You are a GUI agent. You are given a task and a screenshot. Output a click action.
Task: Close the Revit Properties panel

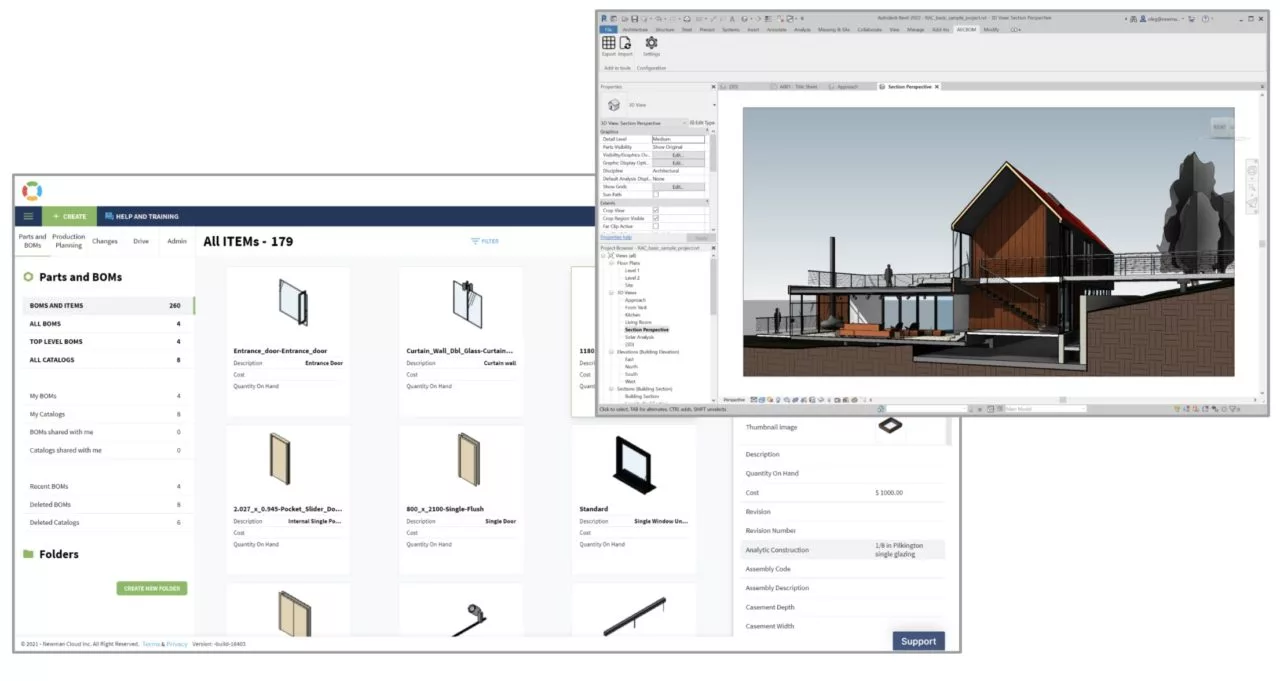713,87
